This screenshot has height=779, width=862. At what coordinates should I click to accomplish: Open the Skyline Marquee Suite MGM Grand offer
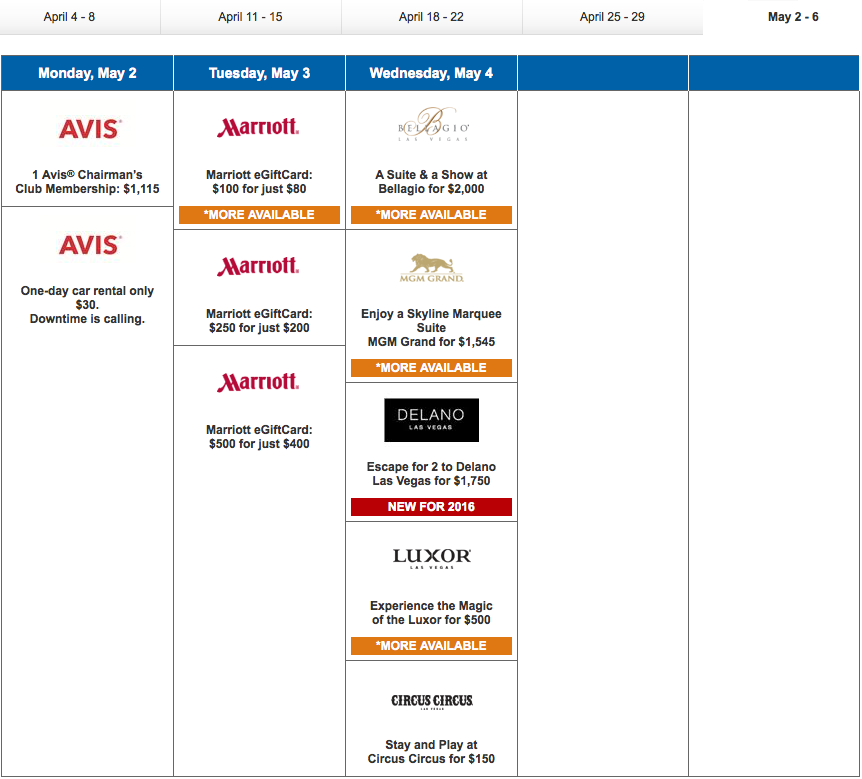[x=432, y=328]
